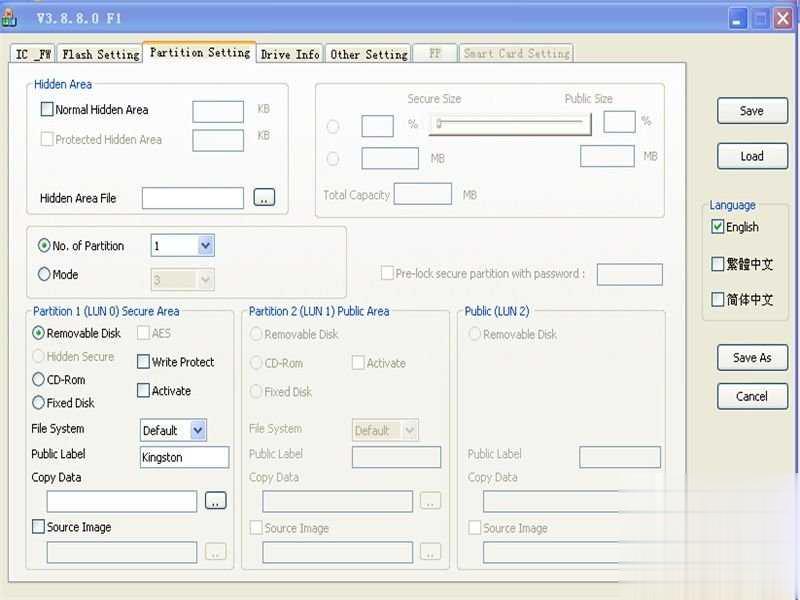Click the Normal Hidden Area KB field
800x600 pixels.
pos(218,111)
